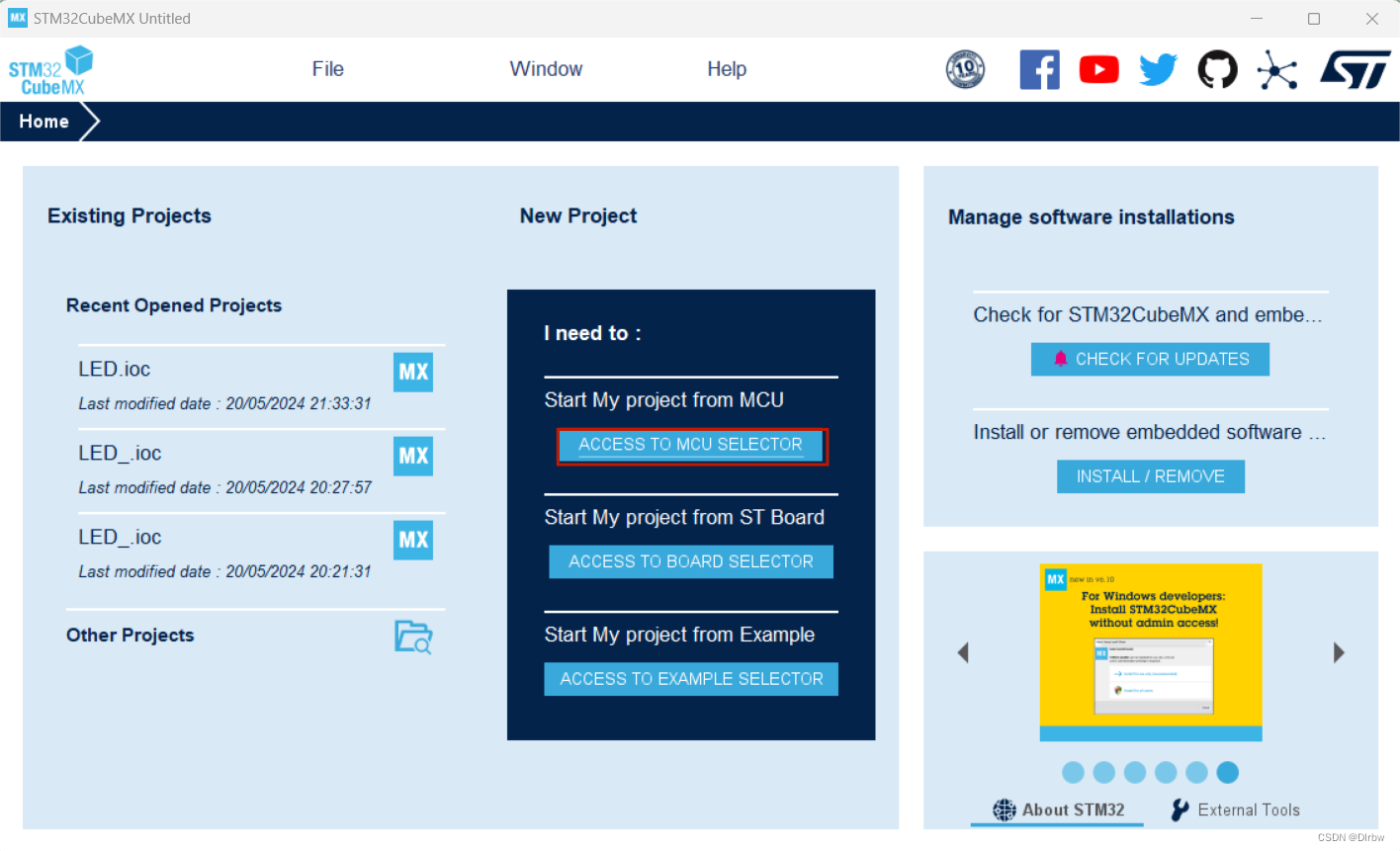Click Check for STM32CubeMX and embe... text

coord(1148,314)
